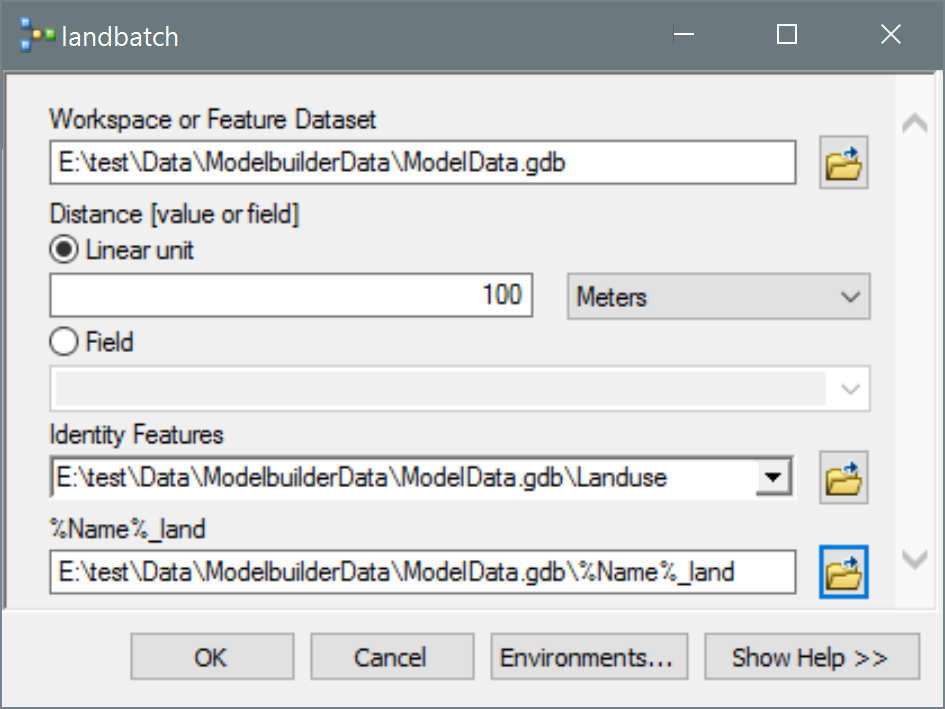Open the disabled Field dropdown list

[459, 389]
